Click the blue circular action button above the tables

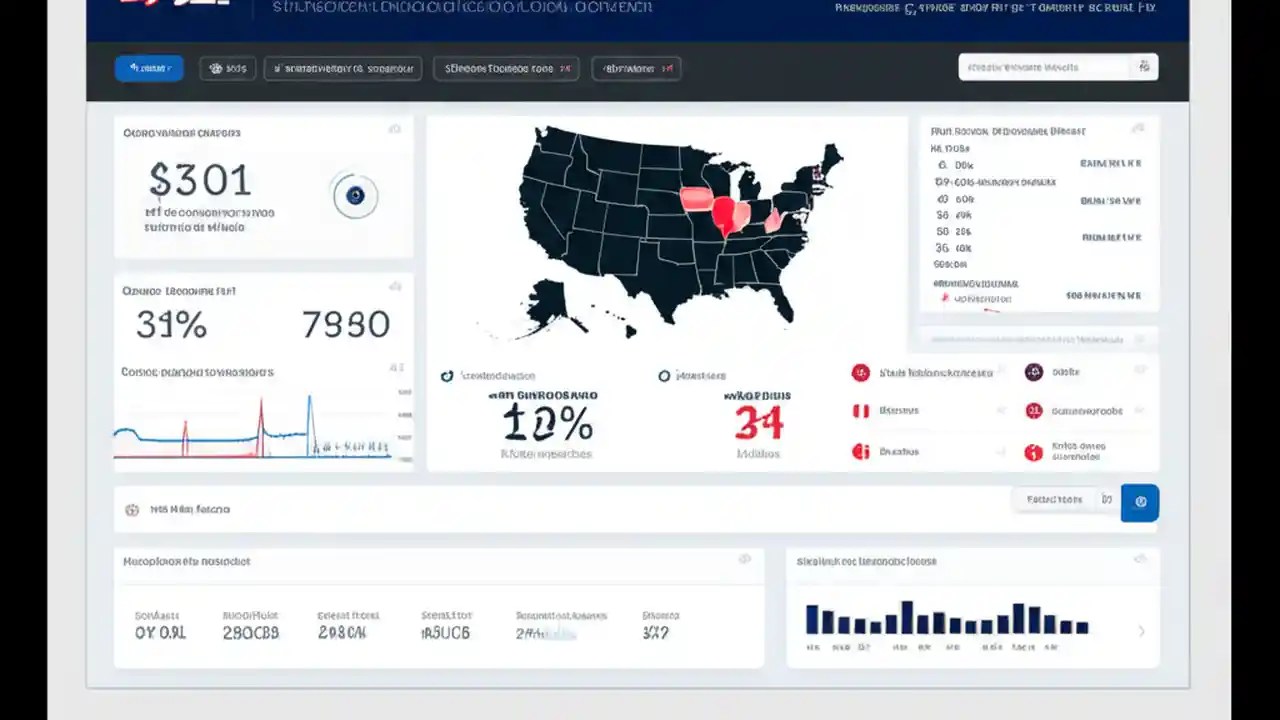(1140, 503)
